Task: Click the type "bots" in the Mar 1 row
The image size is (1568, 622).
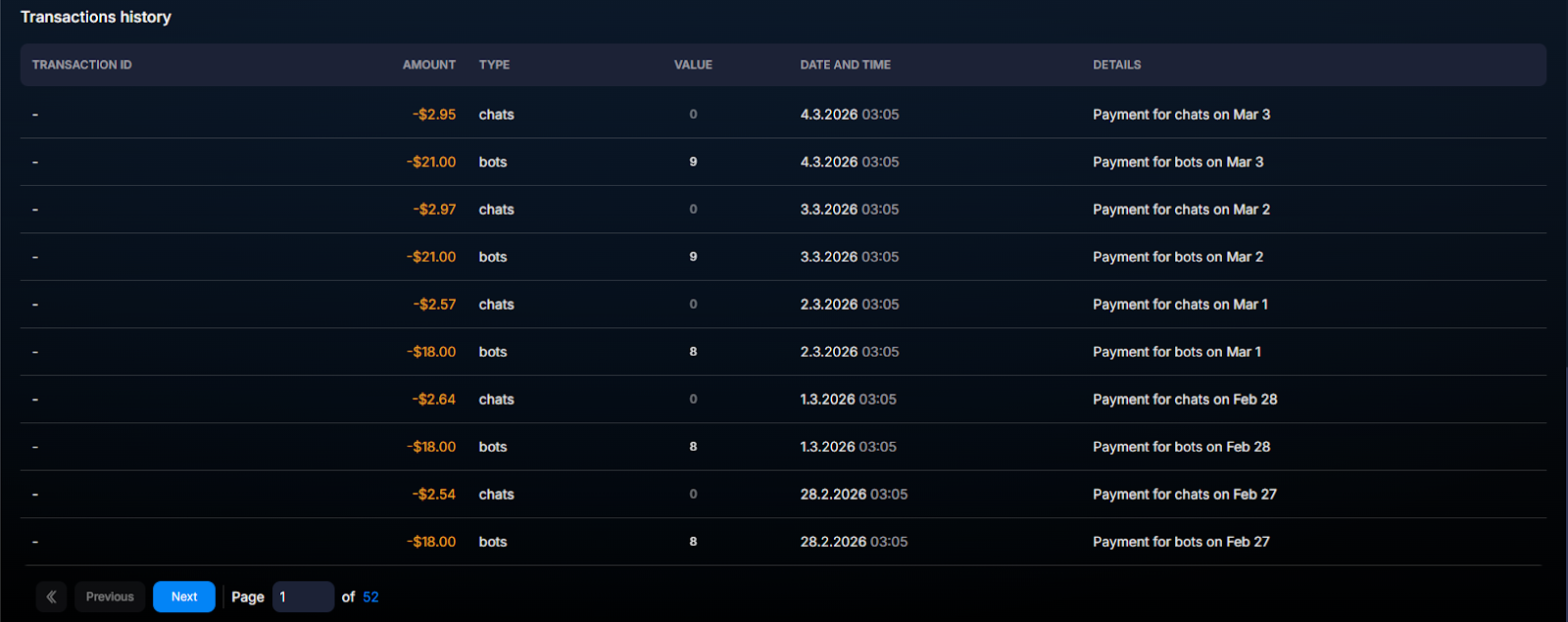Action: (493, 352)
